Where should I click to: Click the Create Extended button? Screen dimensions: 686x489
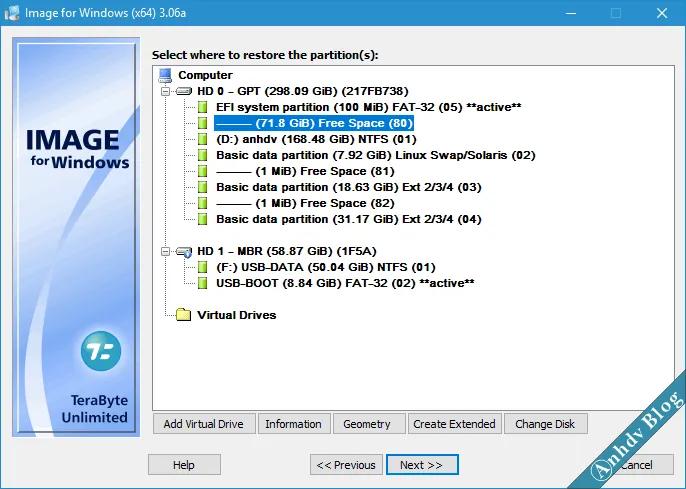pyautogui.click(x=454, y=424)
